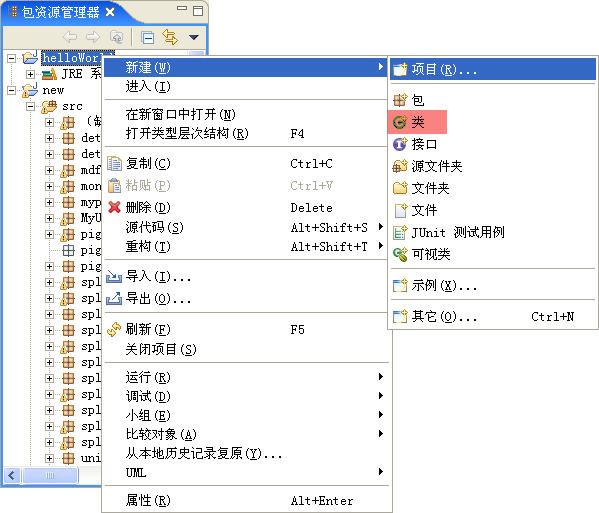Open the 小组(E) submenu
The image size is (599, 513).
[x=246, y=415]
